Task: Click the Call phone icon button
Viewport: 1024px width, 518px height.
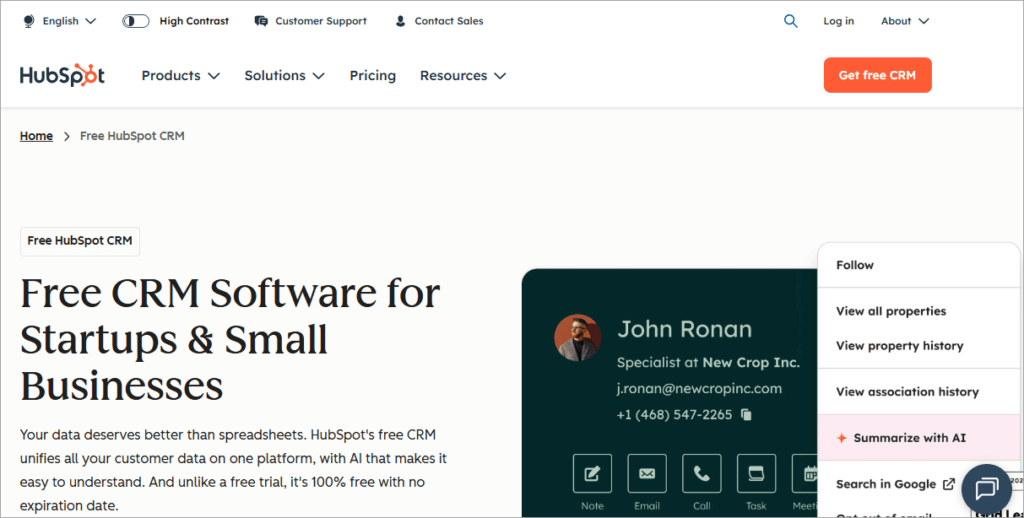Action: tap(701, 474)
